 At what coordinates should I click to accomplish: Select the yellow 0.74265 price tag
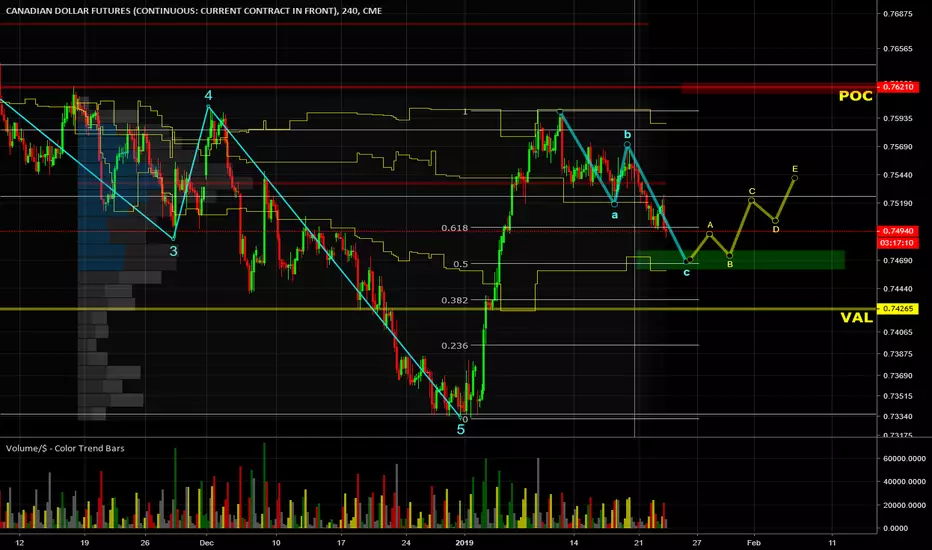[898, 309]
